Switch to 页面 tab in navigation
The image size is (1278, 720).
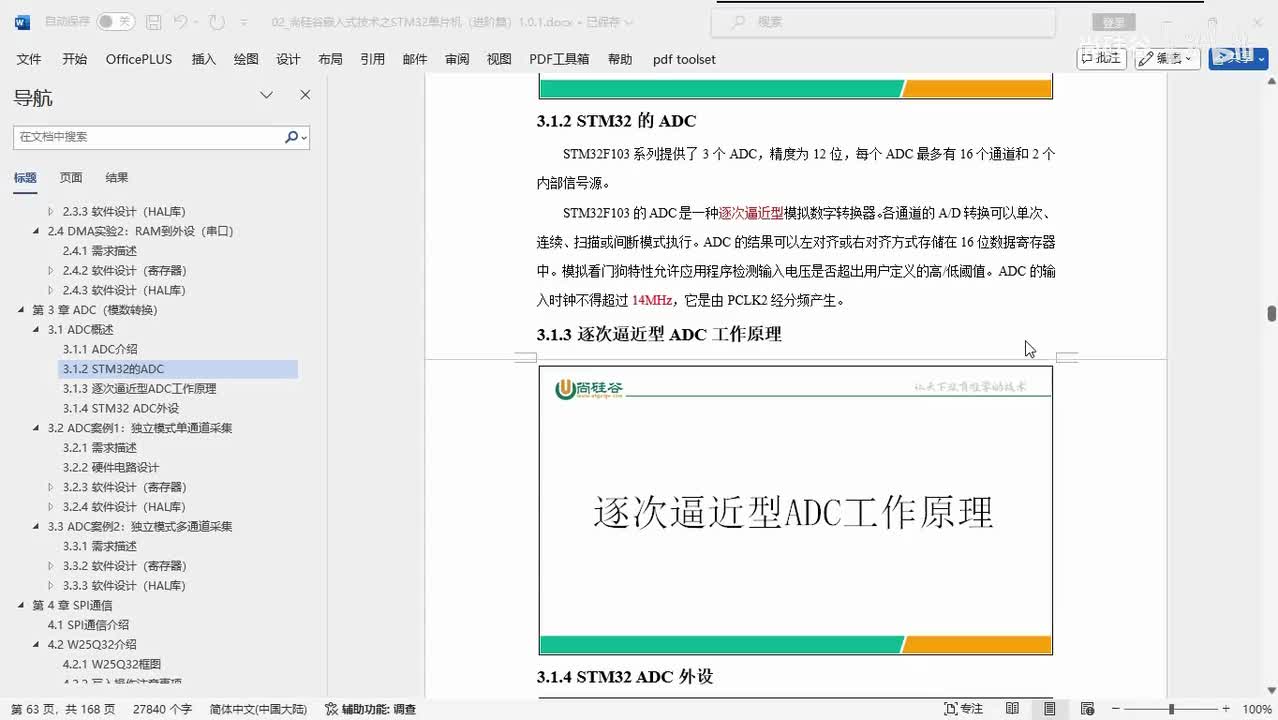click(70, 178)
